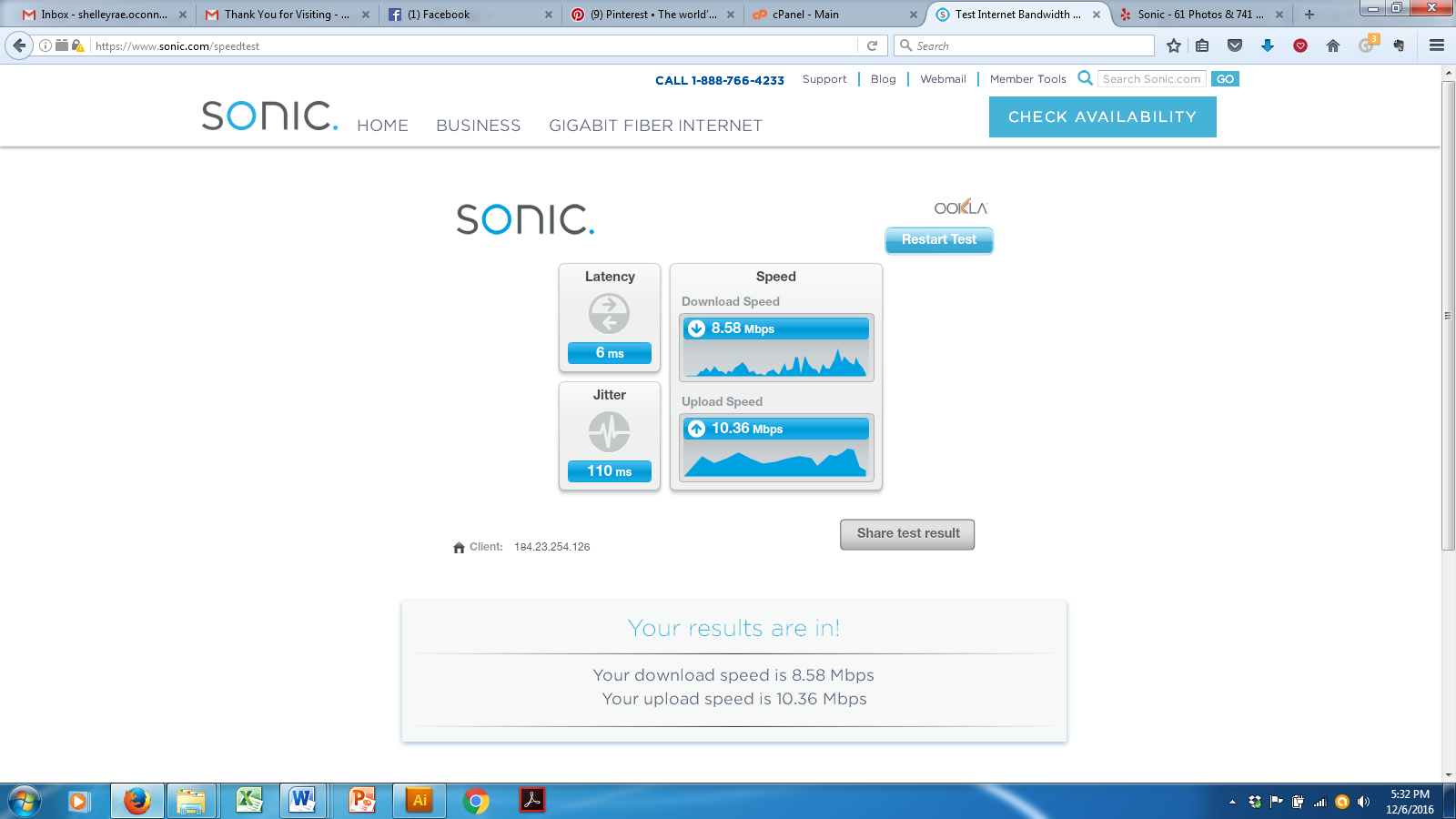
Task: Open PowerPoint from the taskbar
Action: click(x=362, y=801)
